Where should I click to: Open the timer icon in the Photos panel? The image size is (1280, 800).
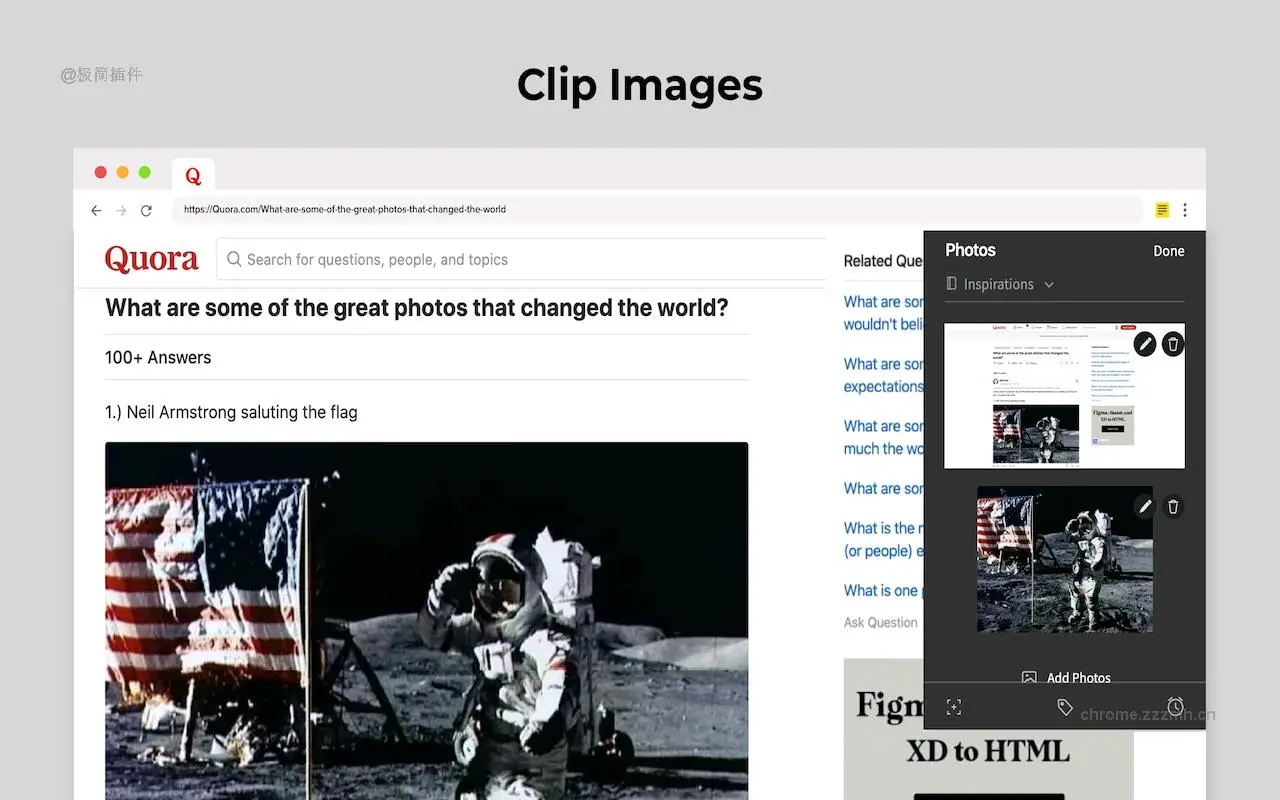[x=1177, y=707]
